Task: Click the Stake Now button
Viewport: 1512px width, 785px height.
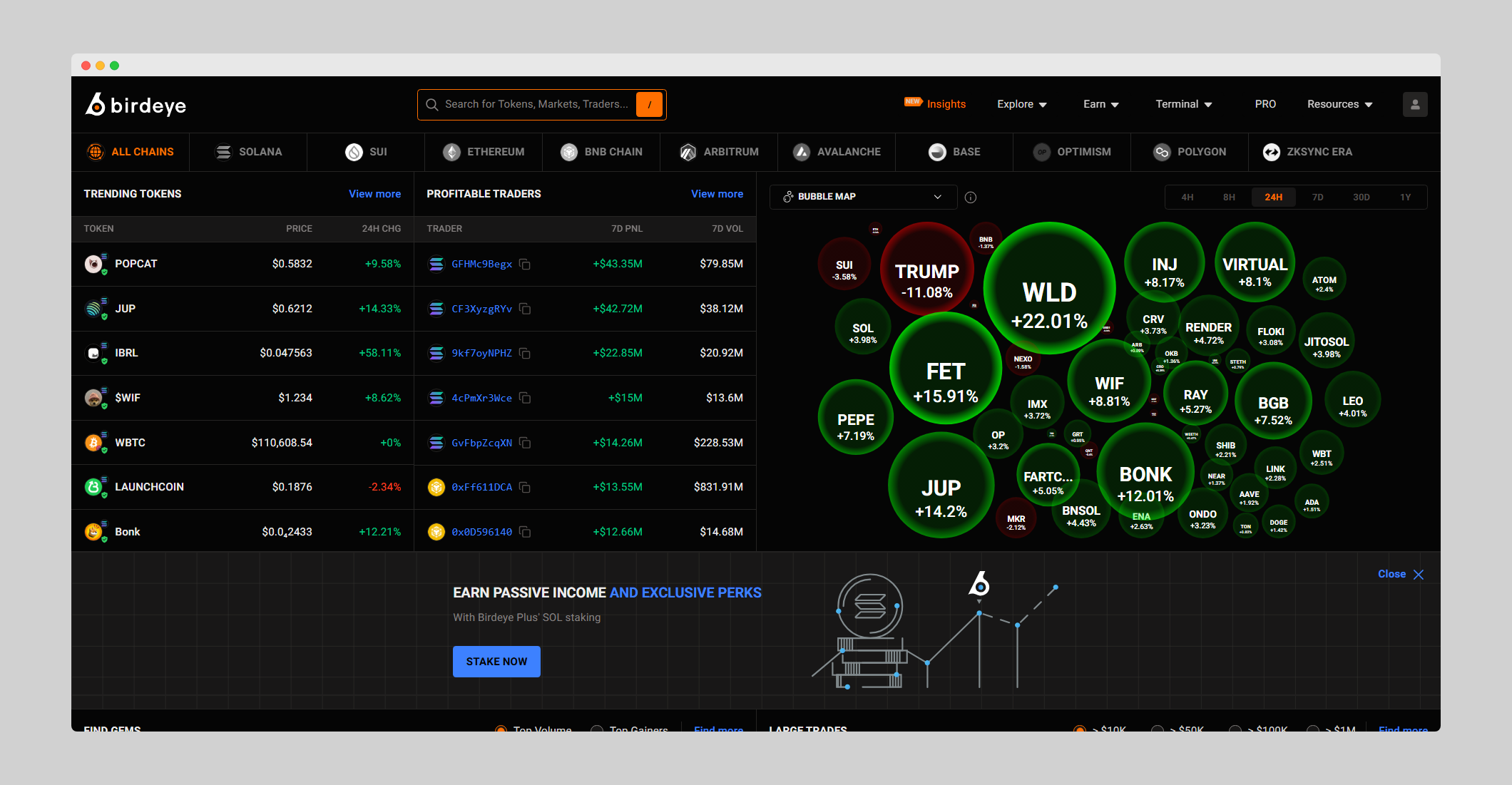Action: (x=496, y=662)
